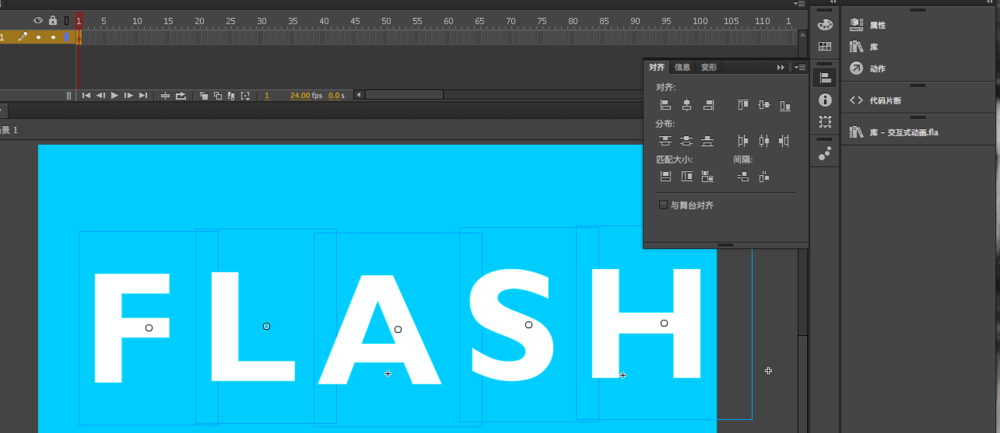This screenshot has height=433, width=1000.
Task: Collapse the icon dock column arrows
Action: pos(833,3)
